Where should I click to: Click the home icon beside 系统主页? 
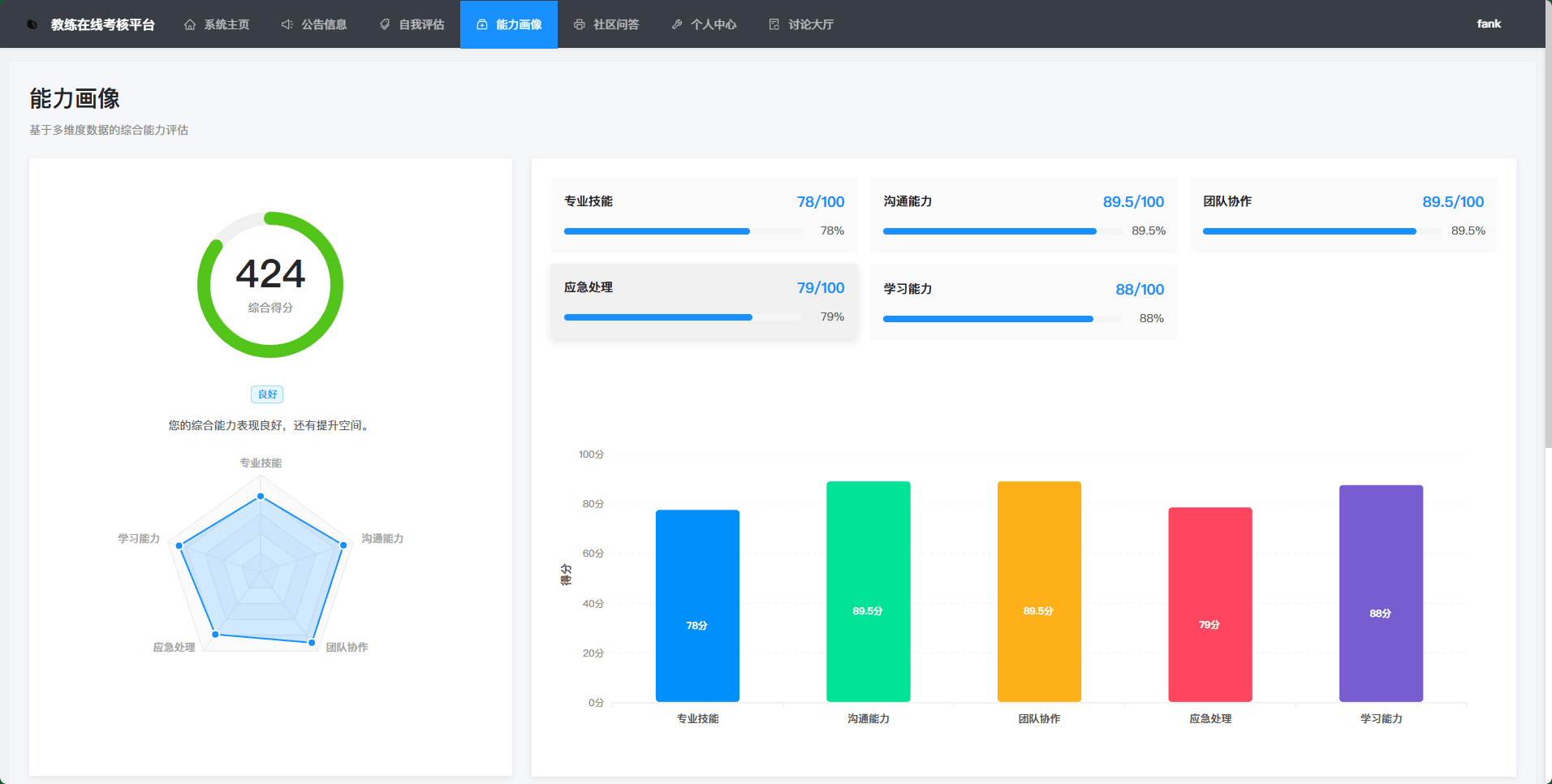(190, 24)
